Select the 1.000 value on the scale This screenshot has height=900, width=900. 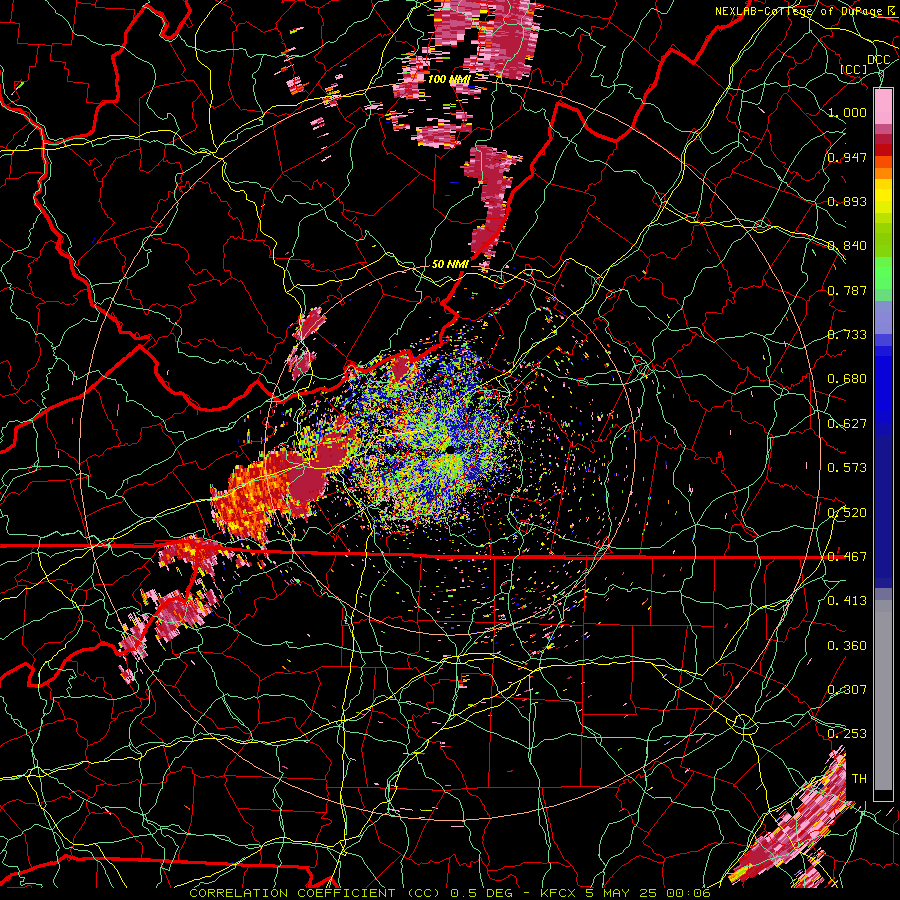(x=847, y=112)
